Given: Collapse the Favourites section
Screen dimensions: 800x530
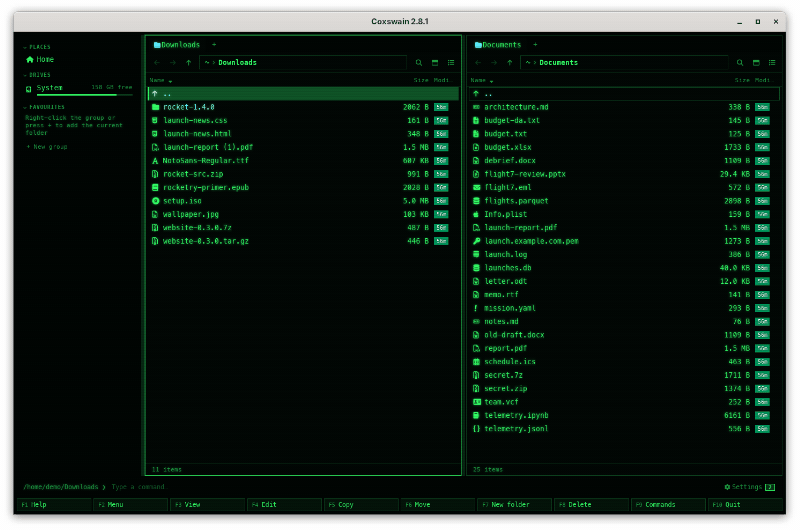Looking at the screenshot, I should 24,108.
